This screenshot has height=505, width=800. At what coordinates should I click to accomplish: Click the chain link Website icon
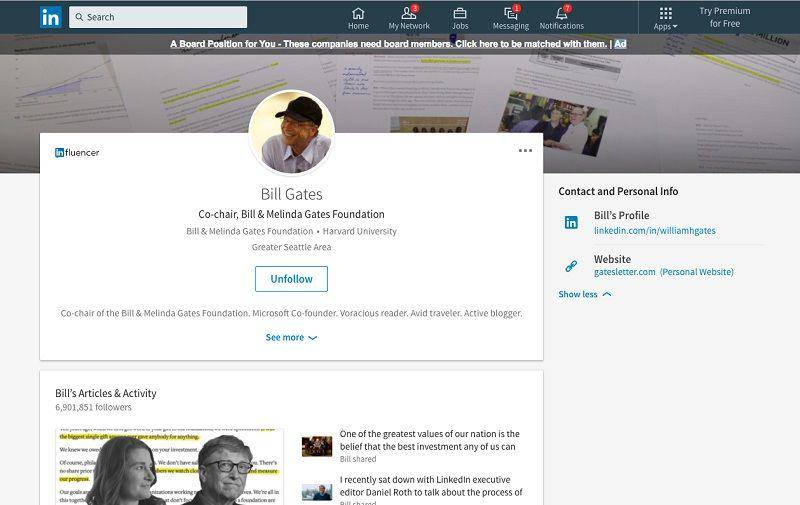[571, 266]
